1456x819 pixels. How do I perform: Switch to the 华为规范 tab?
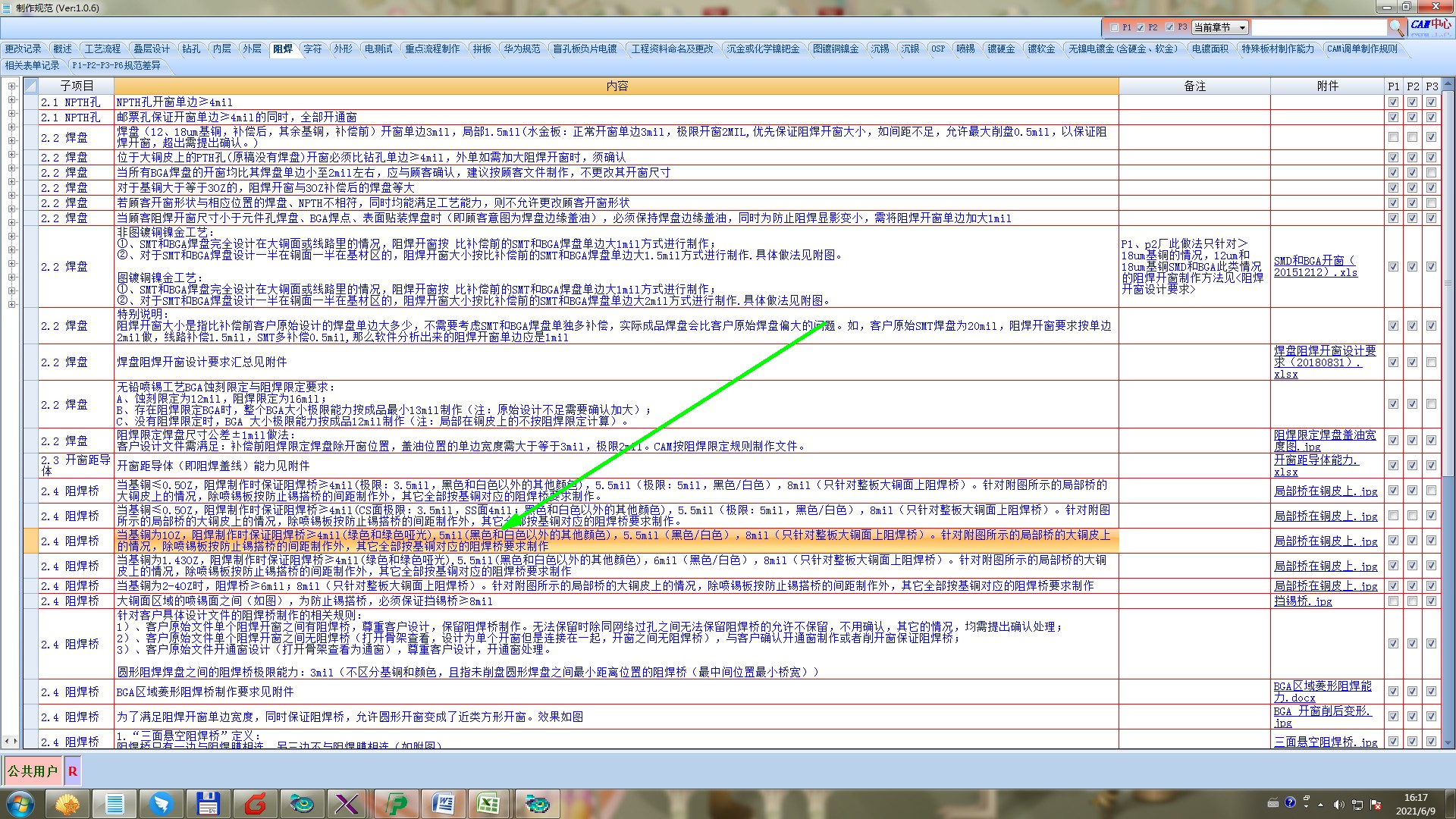(x=522, y=49)
